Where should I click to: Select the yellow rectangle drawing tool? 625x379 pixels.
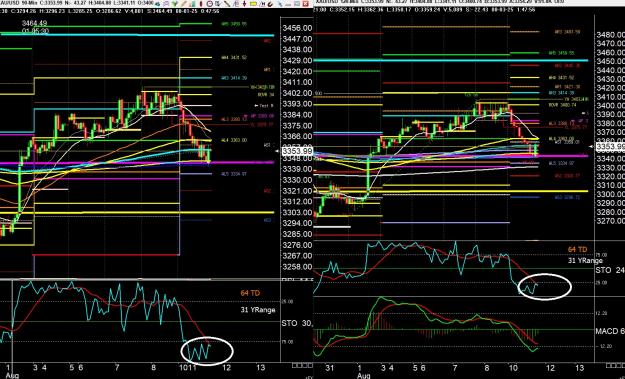coord(253,4)
